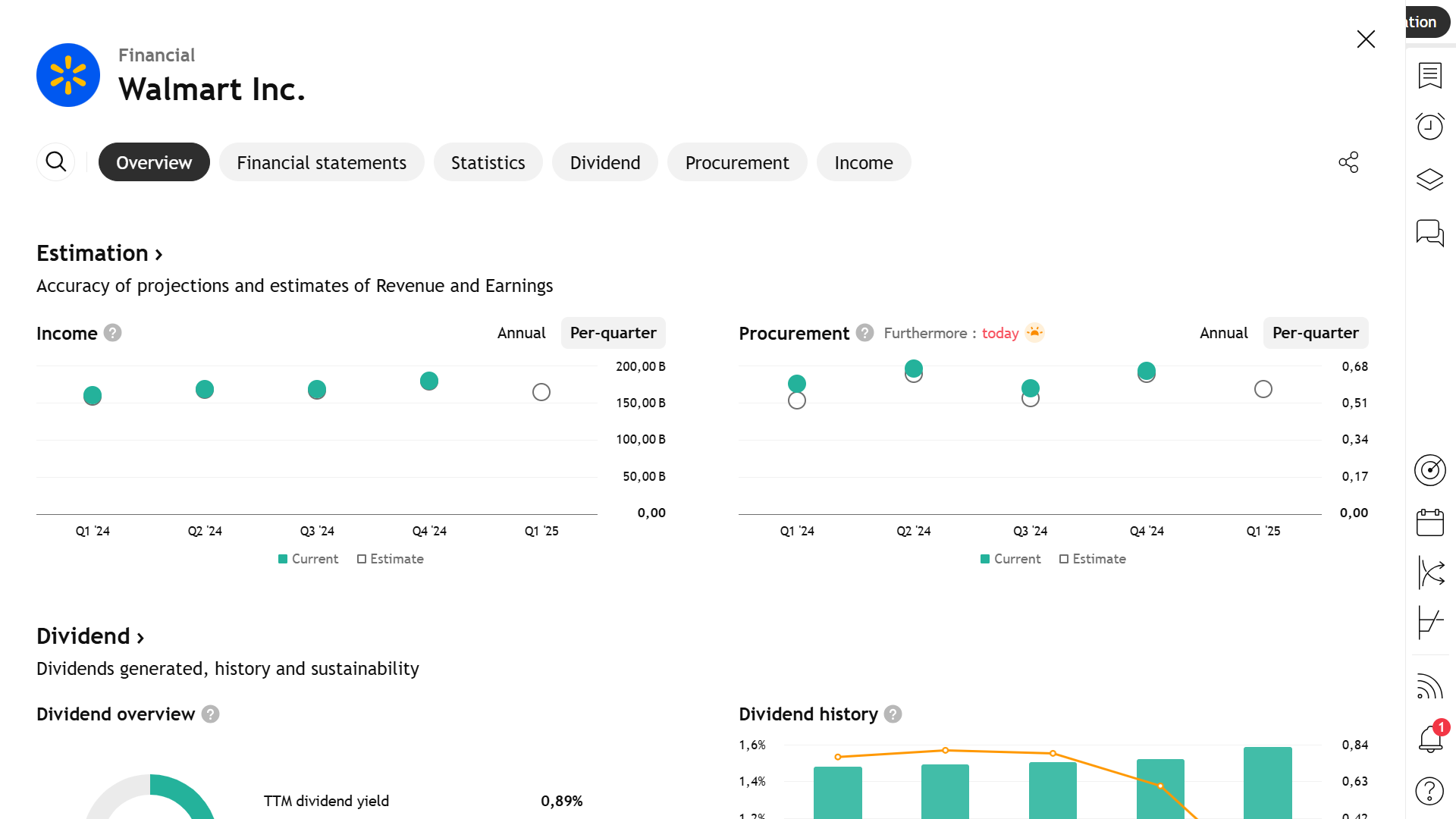1456x819 pixels.
Task: Click the 0,68 Procurement axis value
Action: click(x=1355, y=366)
